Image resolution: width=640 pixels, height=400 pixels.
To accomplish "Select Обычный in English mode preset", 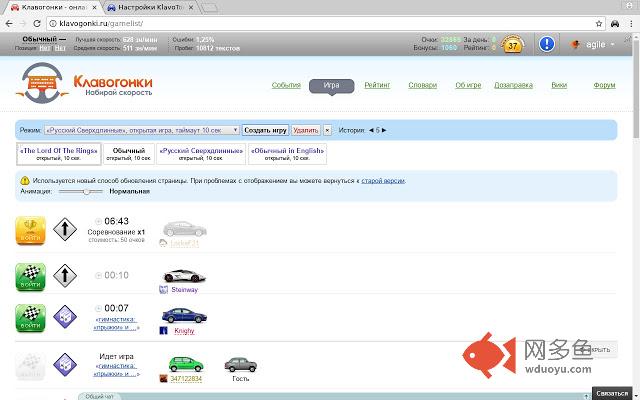I will pos(287,154).
